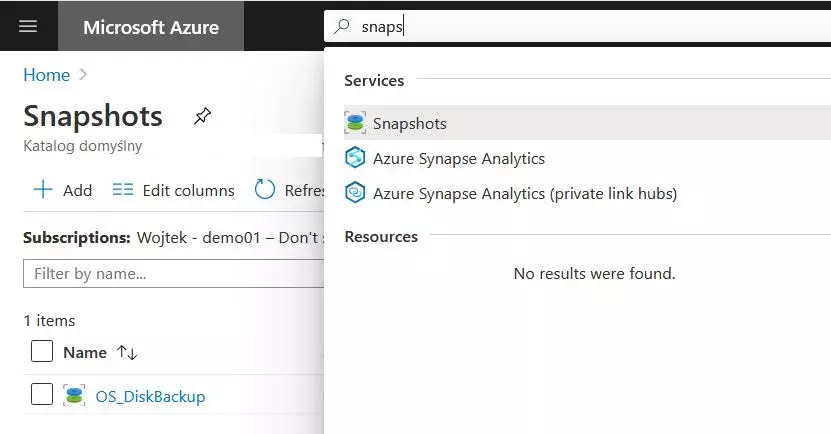Click the Refresh circular arrow icon
This screenshot has height=434, width=831.
click(x=264, y=190)
